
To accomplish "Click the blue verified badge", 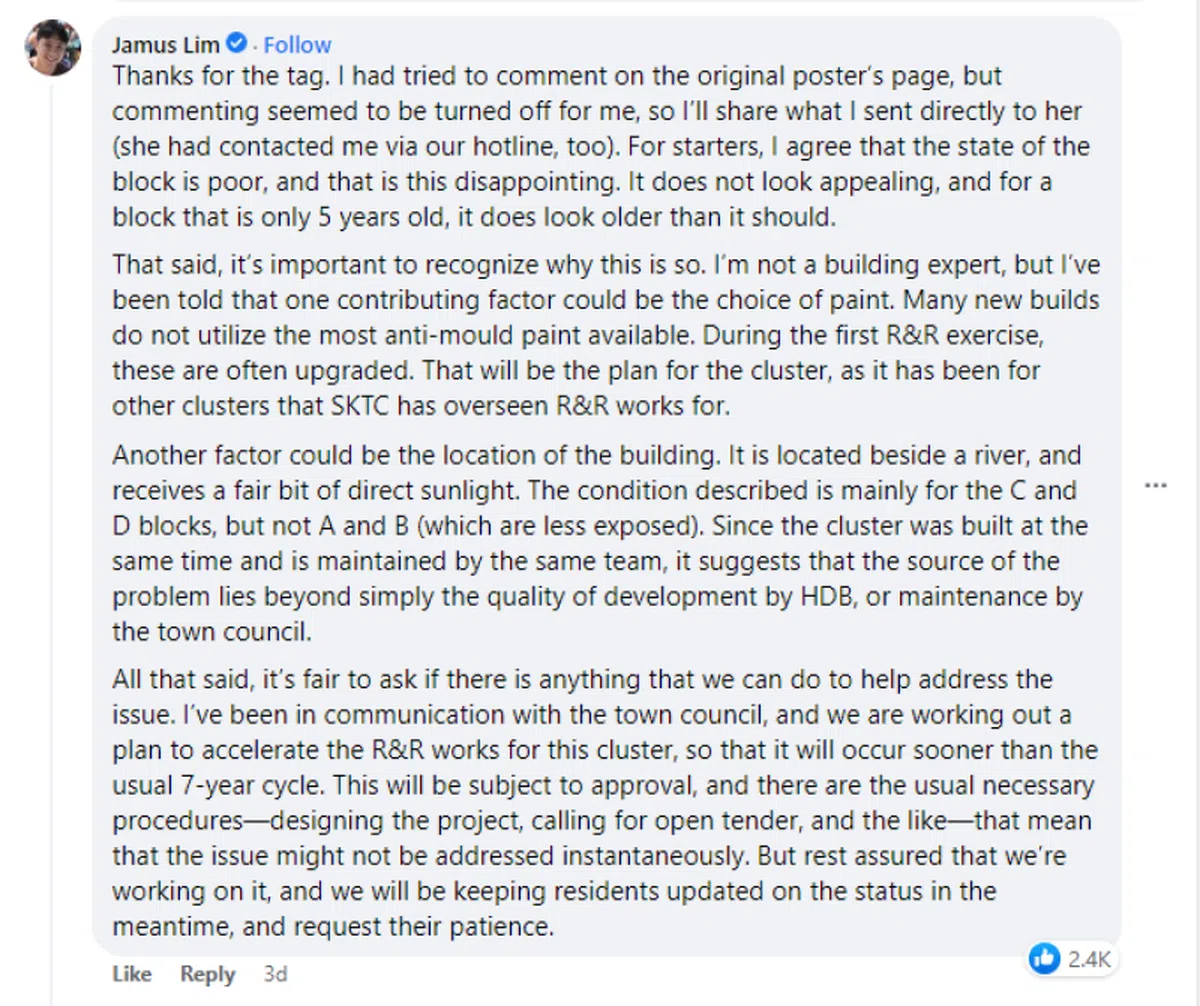I will pyautogui.click(x=236, y=45).
